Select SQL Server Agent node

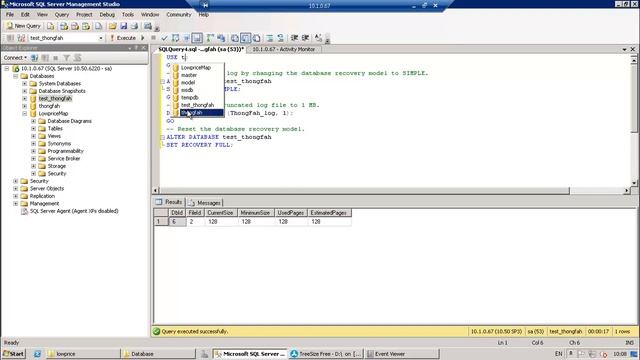tap(74, 211)
